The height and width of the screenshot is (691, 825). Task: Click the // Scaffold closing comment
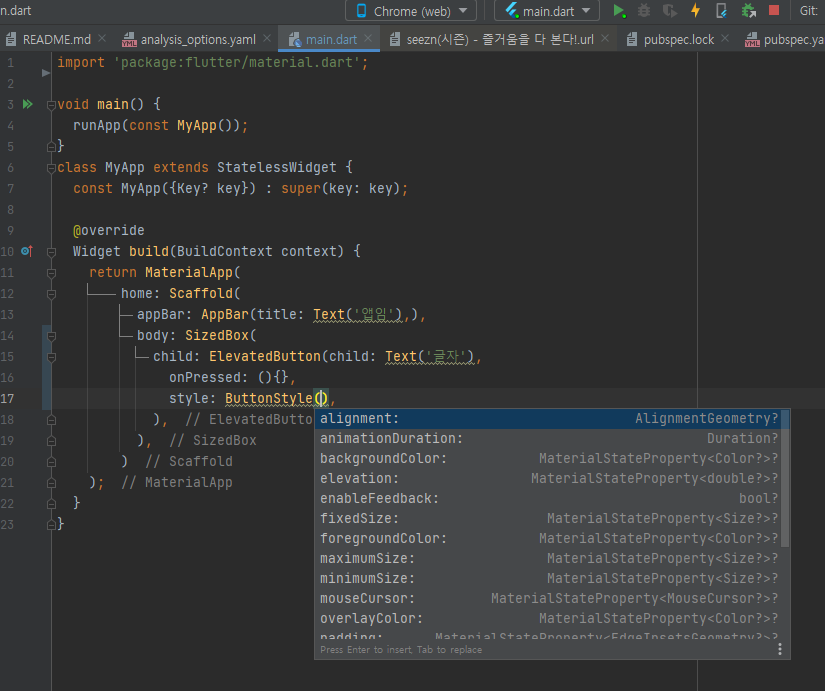189,462
